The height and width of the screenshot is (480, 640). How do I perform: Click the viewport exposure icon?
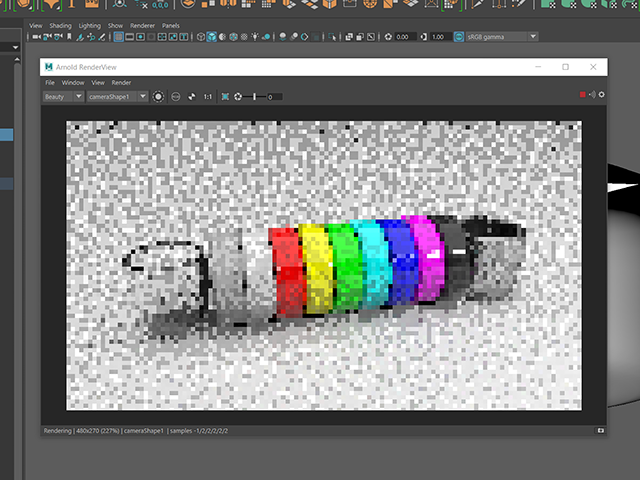pyautogui.click(x=388, y=37)
